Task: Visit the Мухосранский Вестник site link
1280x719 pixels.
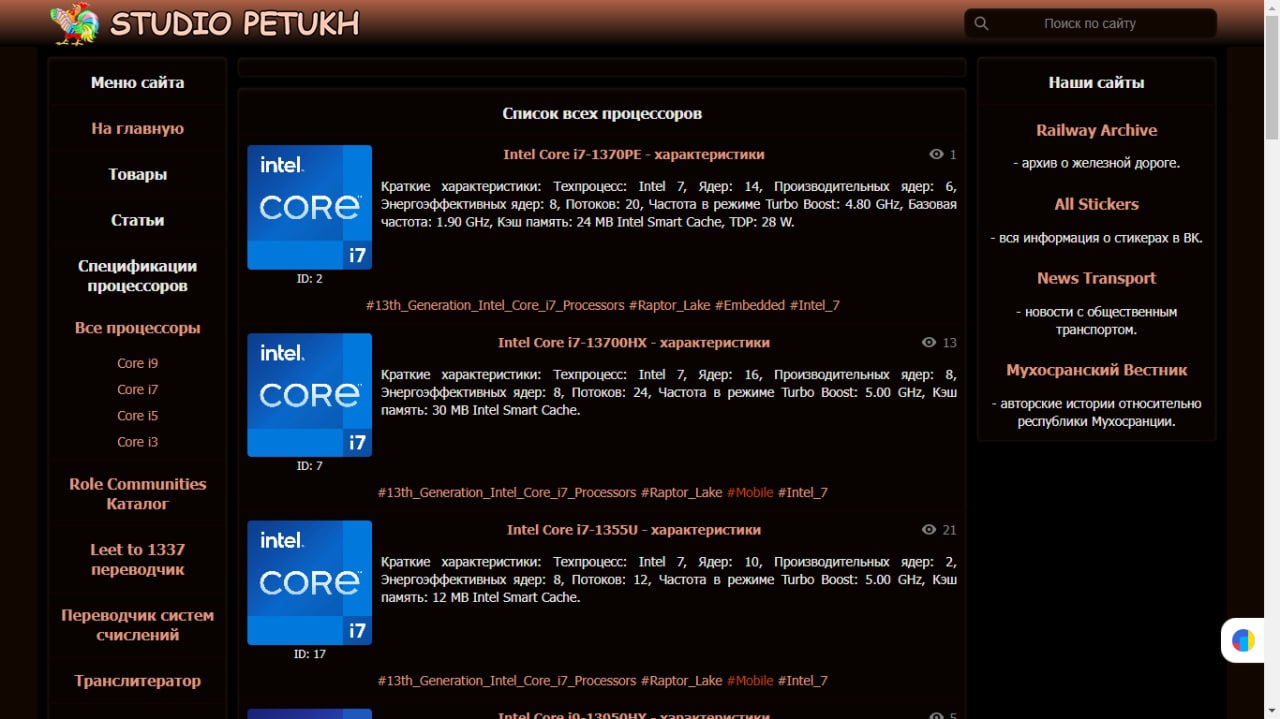Action: click(x=1097, y=370)
